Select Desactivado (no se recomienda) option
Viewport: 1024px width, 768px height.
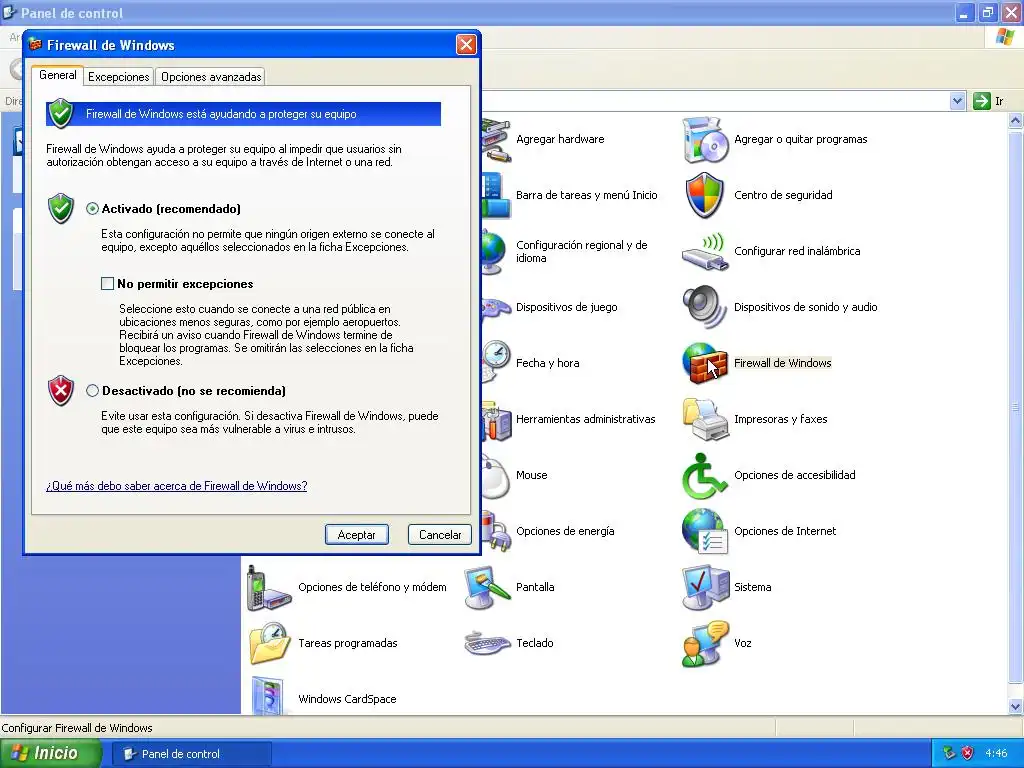pyautogui.click(x=92, y=391)
